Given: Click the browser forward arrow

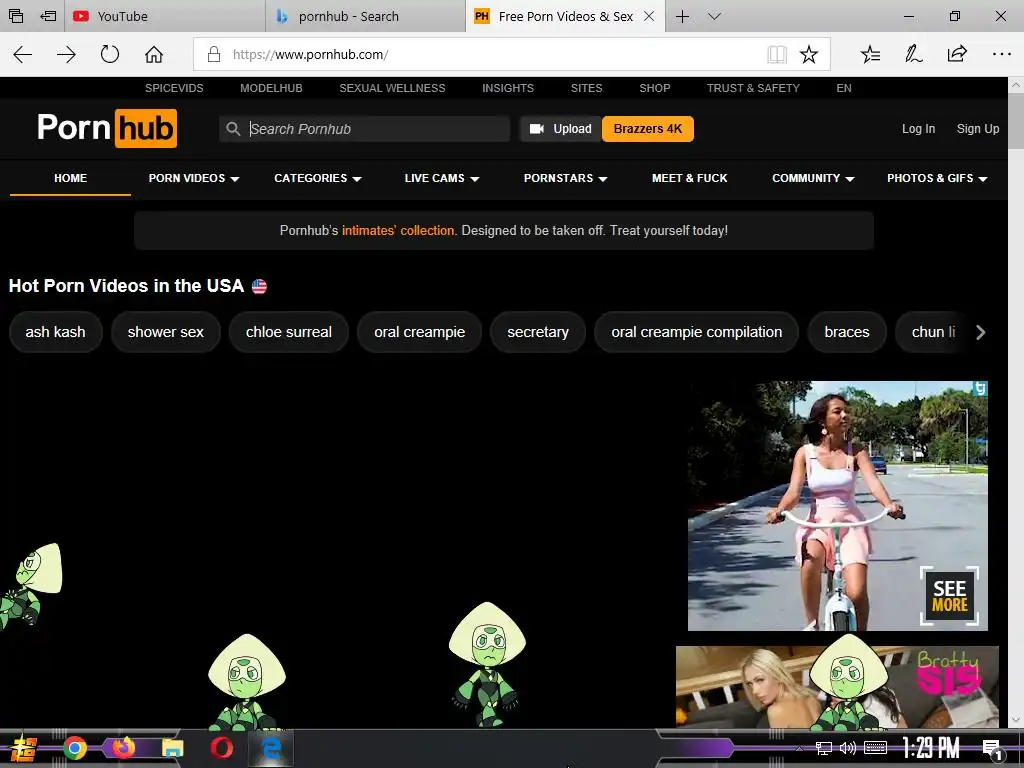Looking at the screenshot, I should (x=66, y=54).
